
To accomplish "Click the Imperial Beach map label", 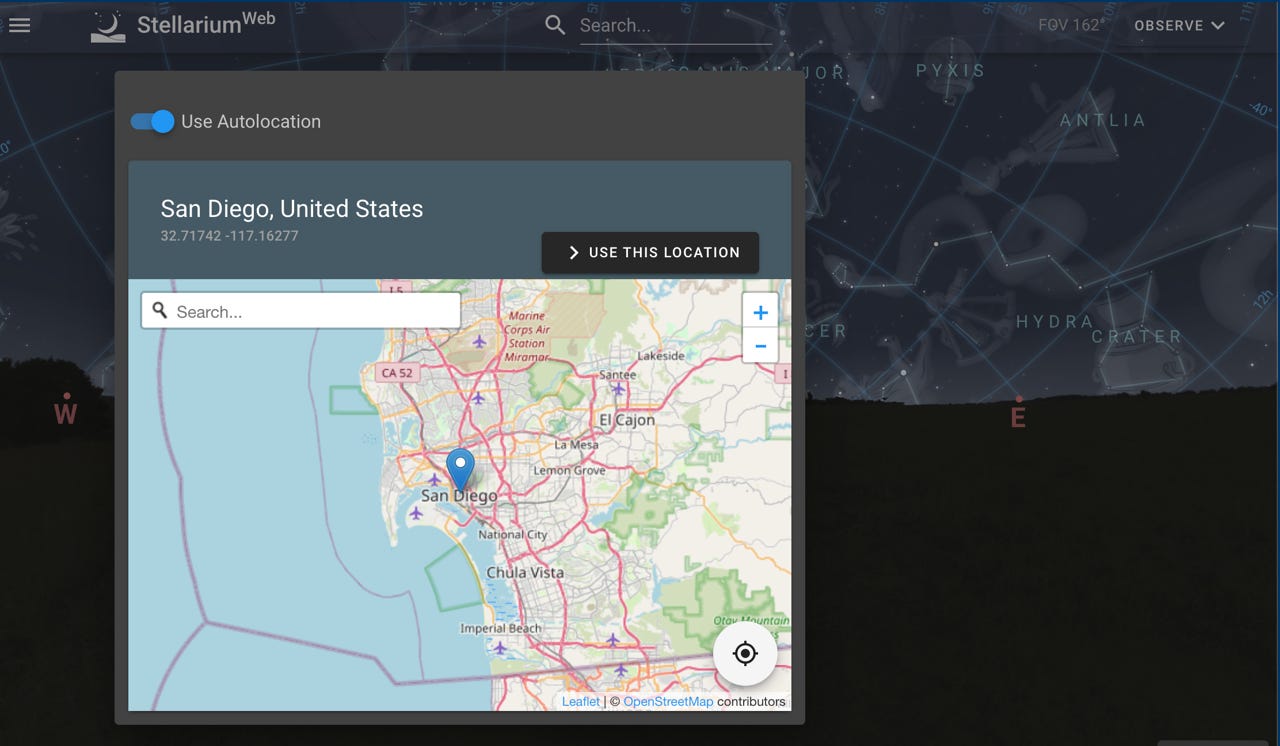I will click(500, 628).
